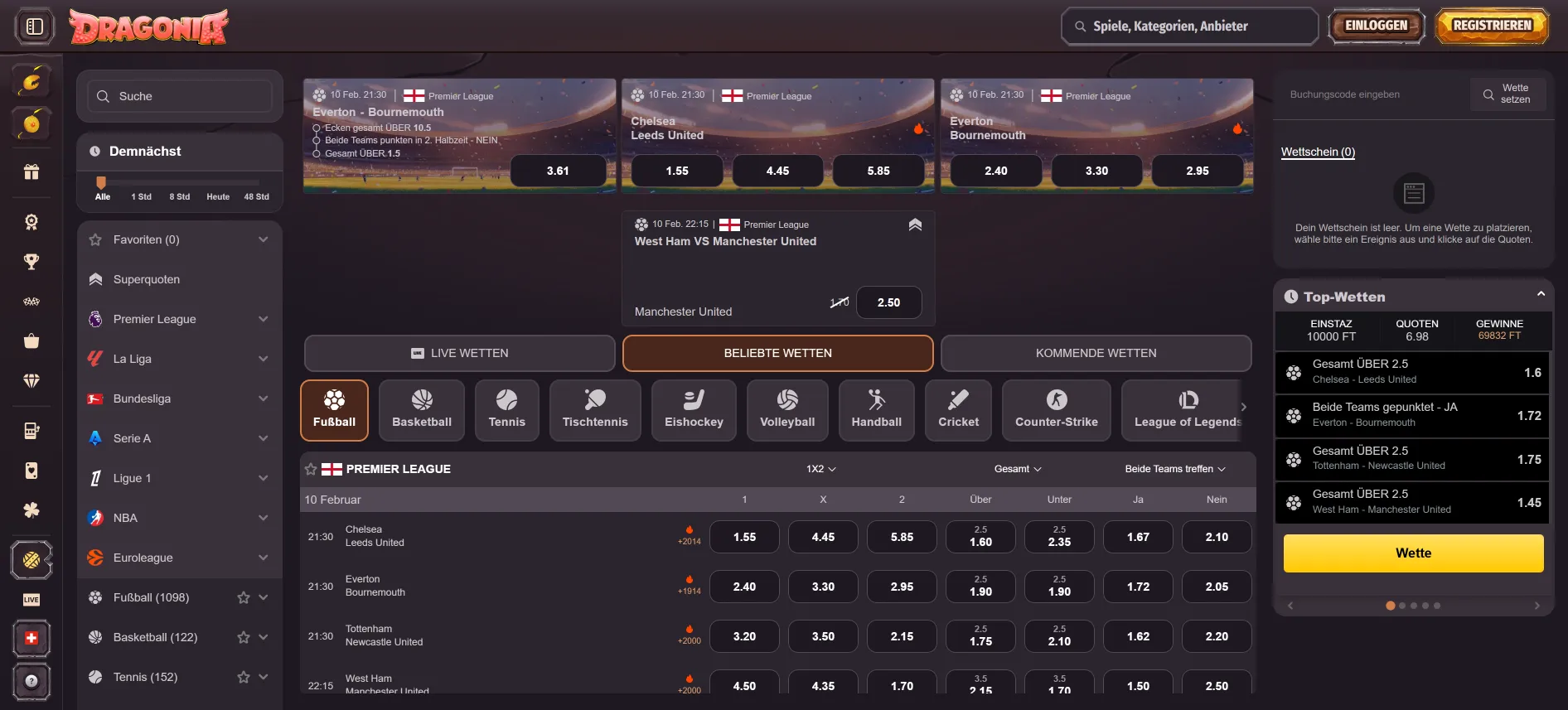Select the Eishockey sport icon tile
Viewport: 1568px width, 710px height.
point(694,410)
